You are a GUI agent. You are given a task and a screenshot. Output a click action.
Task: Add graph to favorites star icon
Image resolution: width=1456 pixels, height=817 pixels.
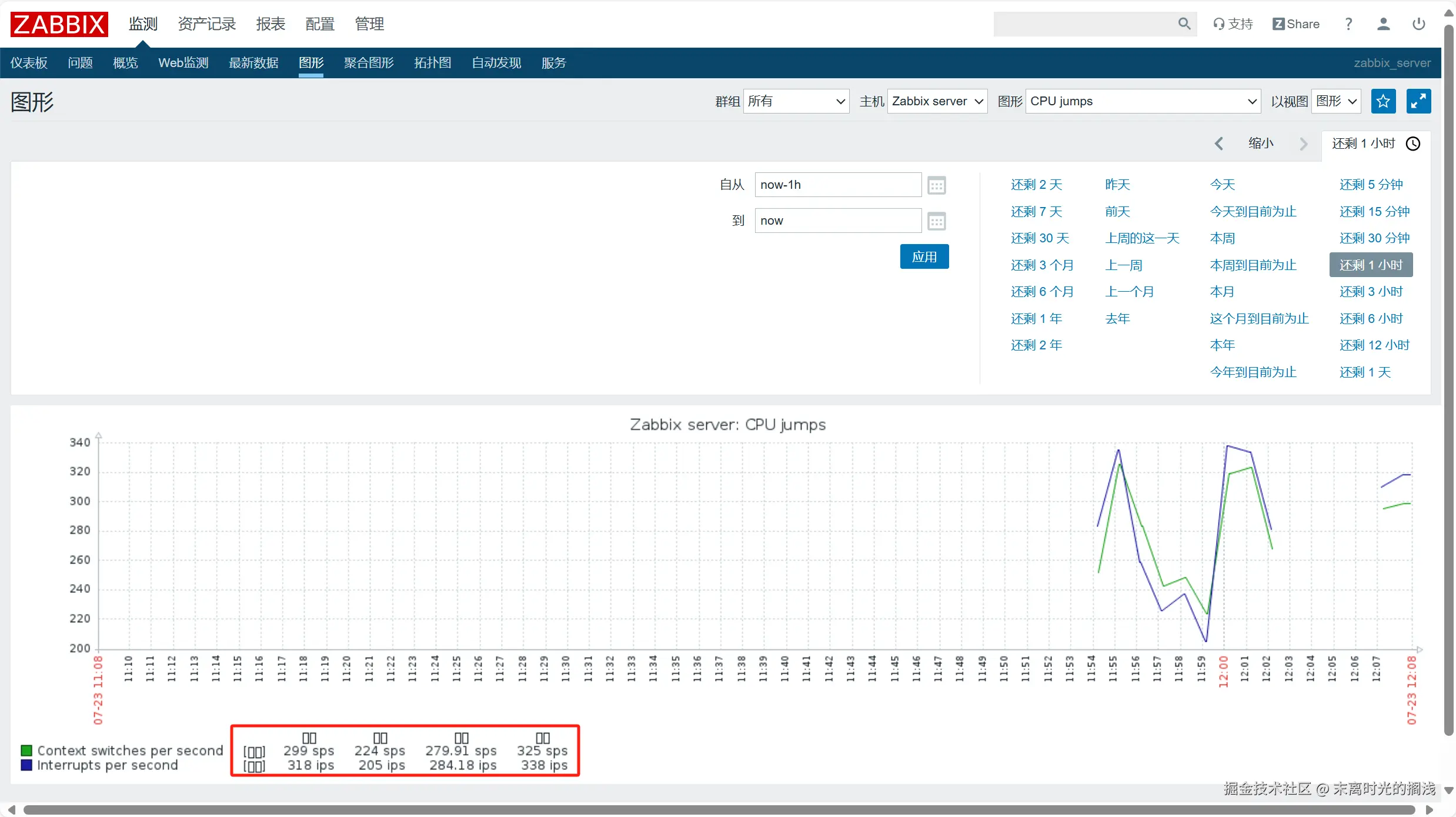tap(1383, 101)
